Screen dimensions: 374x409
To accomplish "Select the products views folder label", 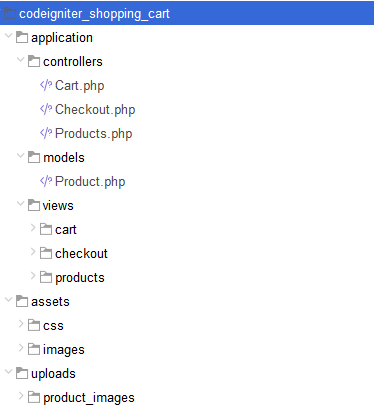I will (80, 278).
